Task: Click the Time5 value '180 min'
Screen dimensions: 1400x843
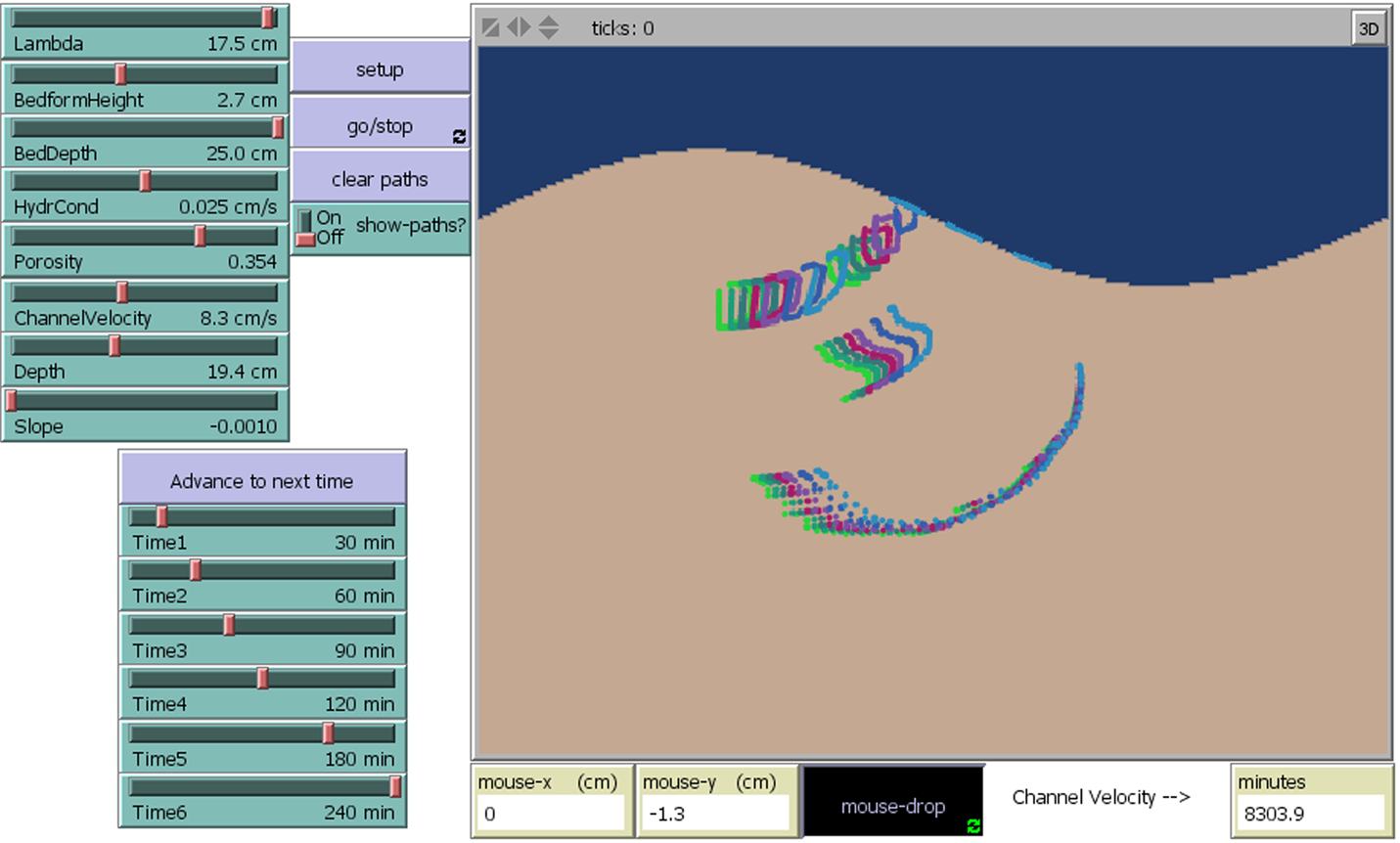Action: click(x=360, y=759)
